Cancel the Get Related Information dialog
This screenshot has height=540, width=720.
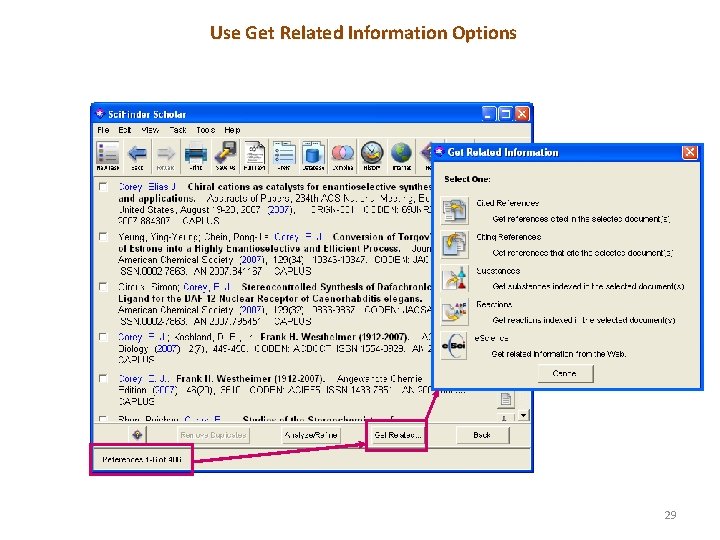pos(565,374)
